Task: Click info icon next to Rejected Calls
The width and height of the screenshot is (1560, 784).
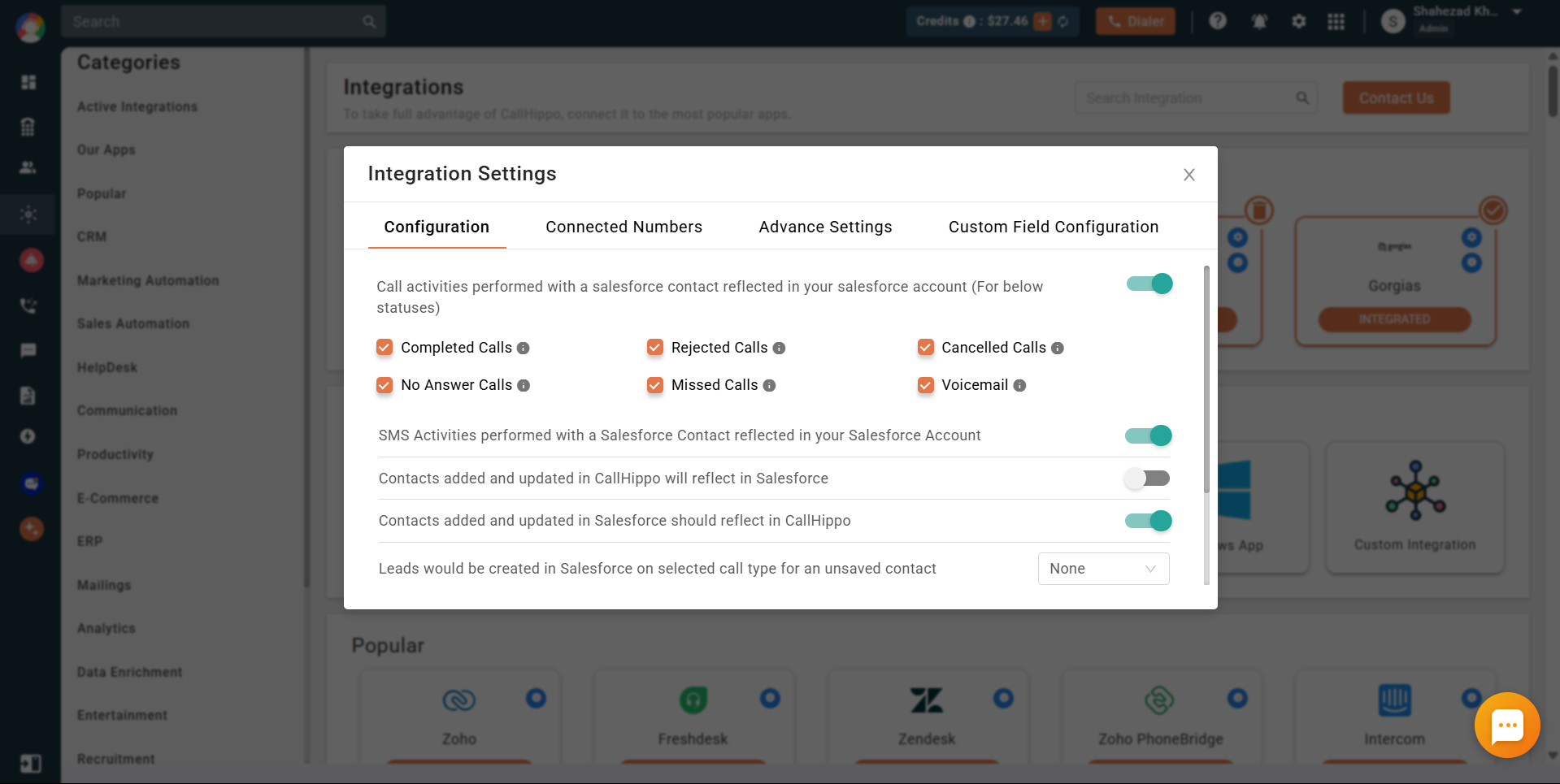Action: point(779,348)
